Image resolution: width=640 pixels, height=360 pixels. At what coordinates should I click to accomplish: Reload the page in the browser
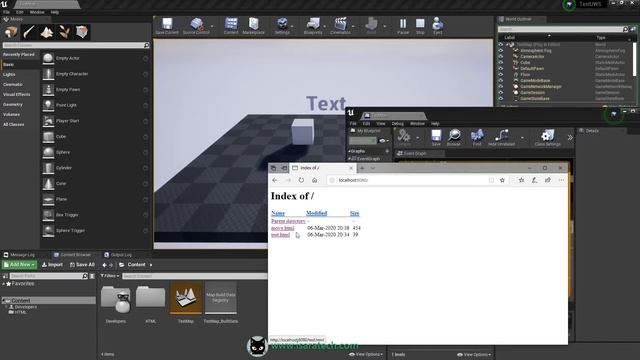click(x=301, y=180)
